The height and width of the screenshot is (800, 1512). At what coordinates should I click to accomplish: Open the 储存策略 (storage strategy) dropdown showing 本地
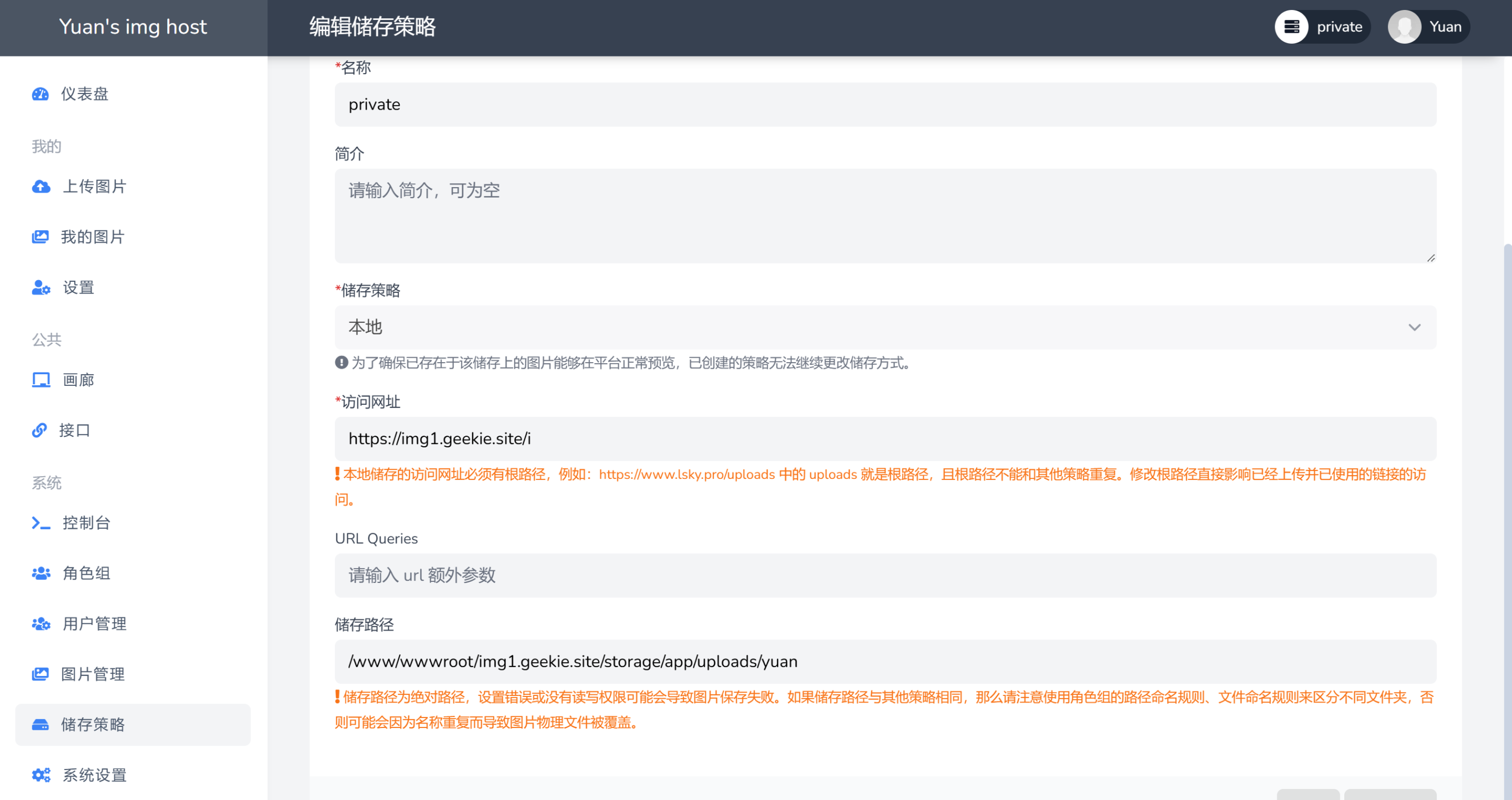[x=885, y=327]
